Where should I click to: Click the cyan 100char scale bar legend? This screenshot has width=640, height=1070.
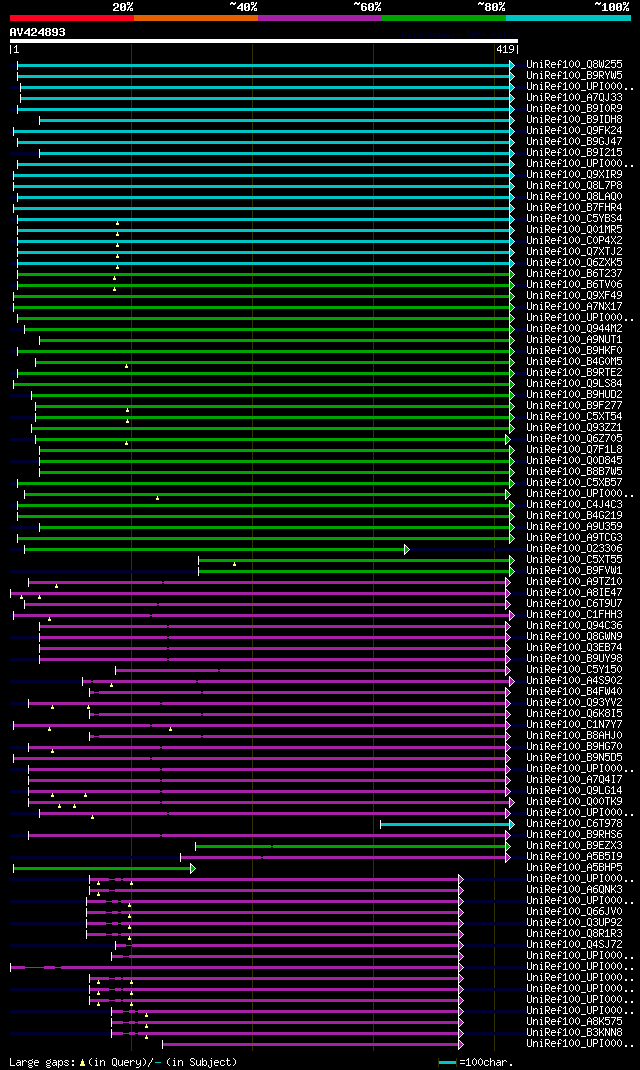[448, 1062]
